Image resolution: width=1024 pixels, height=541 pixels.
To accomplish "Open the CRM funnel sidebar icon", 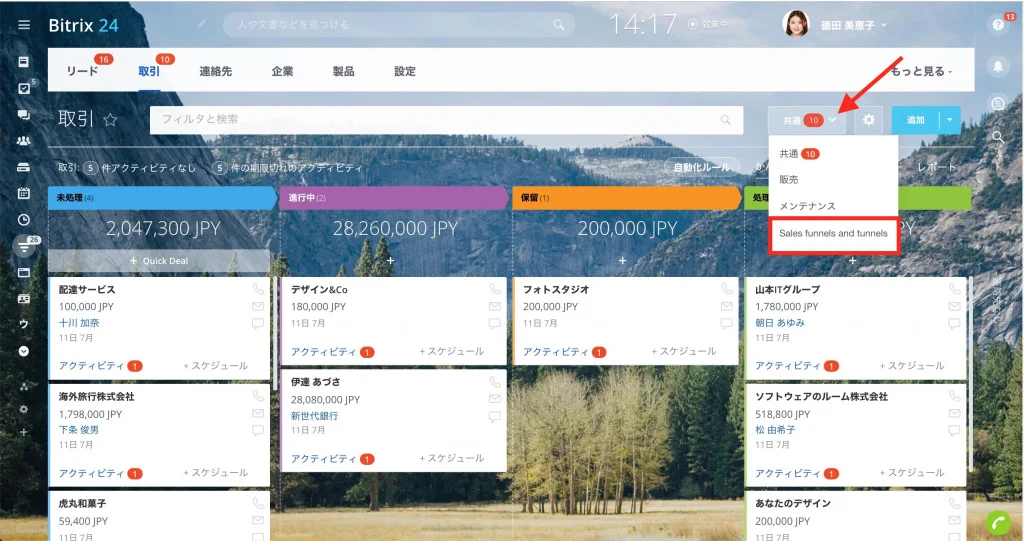I will (x=24, y=247).
